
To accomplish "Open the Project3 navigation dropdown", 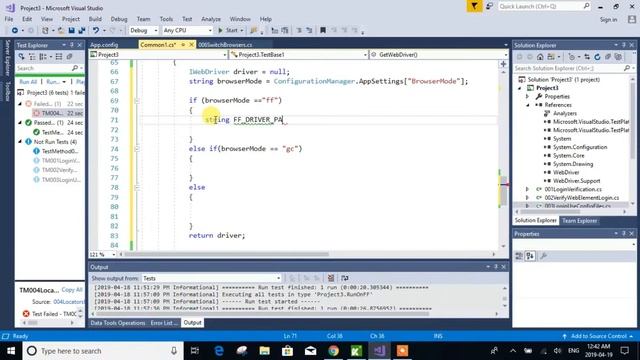I will point(158,54).
